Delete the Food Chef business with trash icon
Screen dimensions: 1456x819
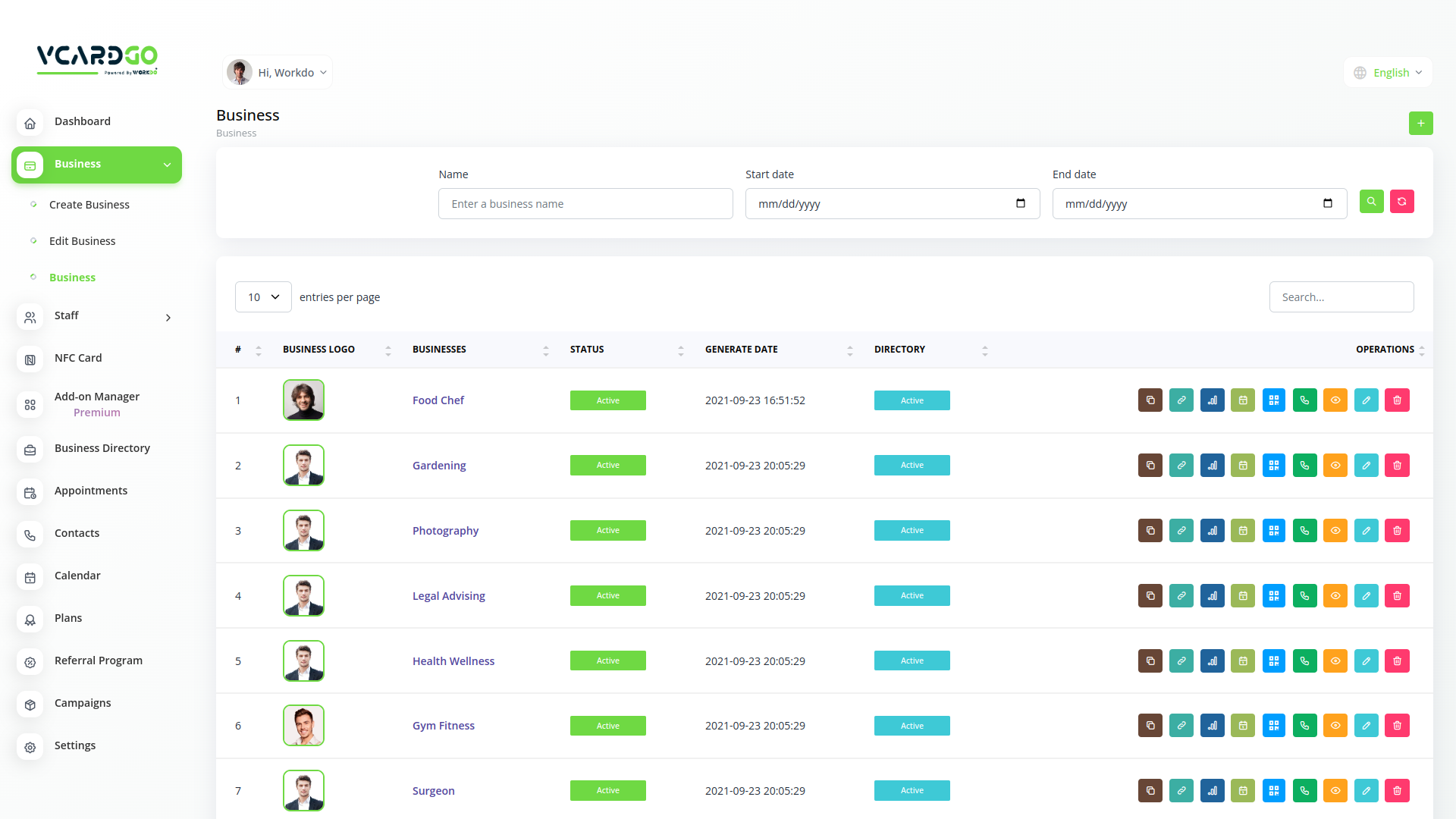(1397, 400)
